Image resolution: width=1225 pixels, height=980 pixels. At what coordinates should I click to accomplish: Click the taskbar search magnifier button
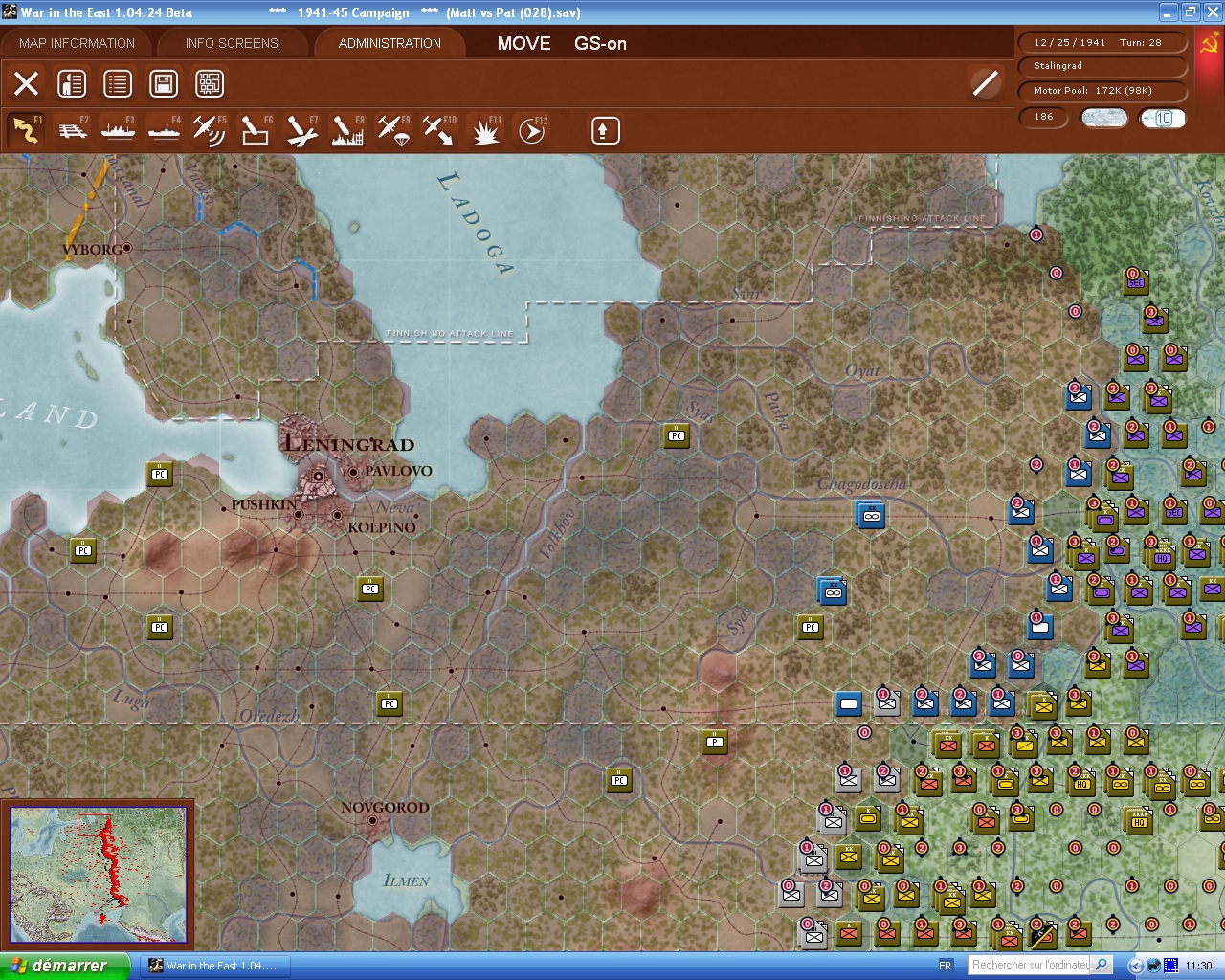click(x=1102, y=965)
